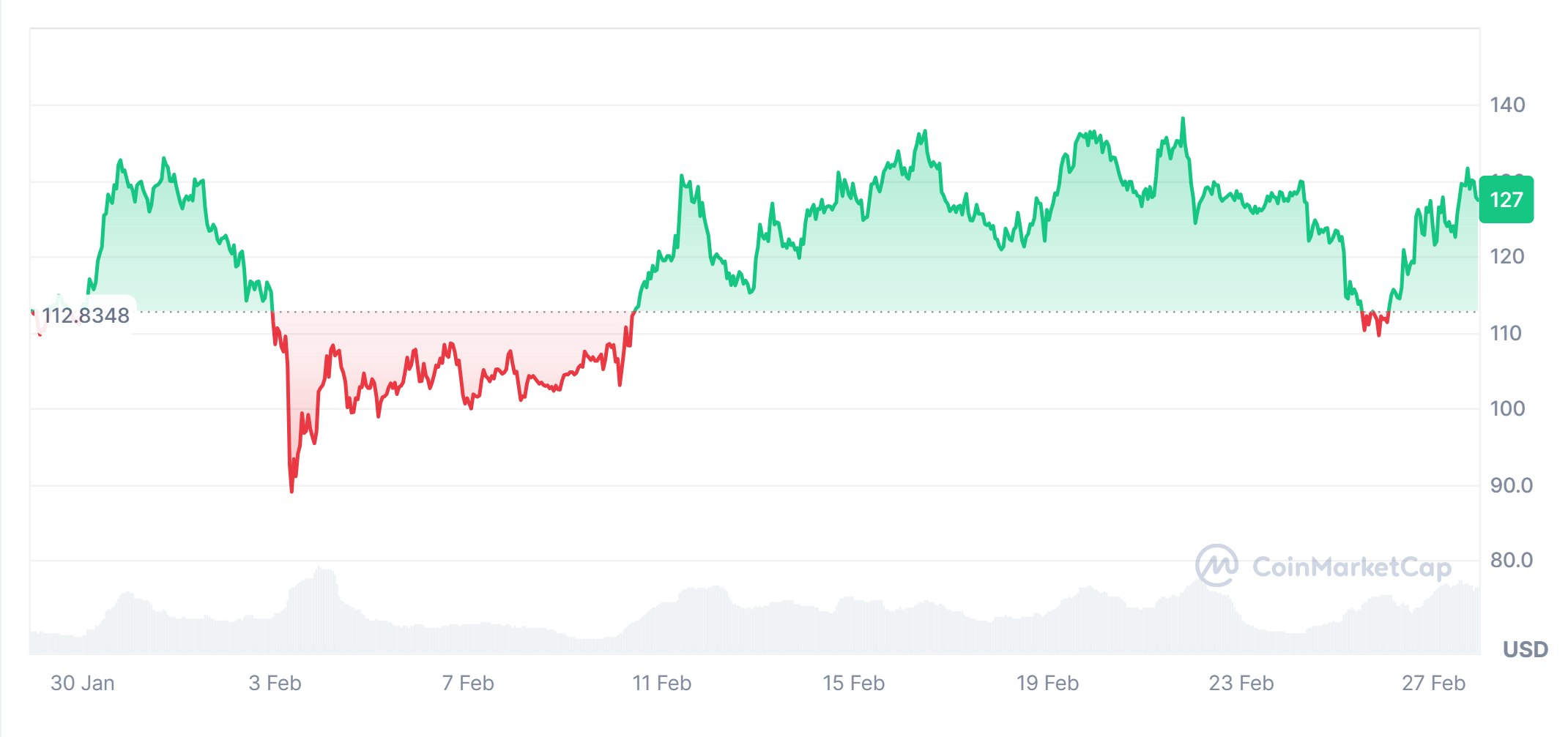Click the 90.0 price axis label

pyautogui.click(x=1511, y=485)
